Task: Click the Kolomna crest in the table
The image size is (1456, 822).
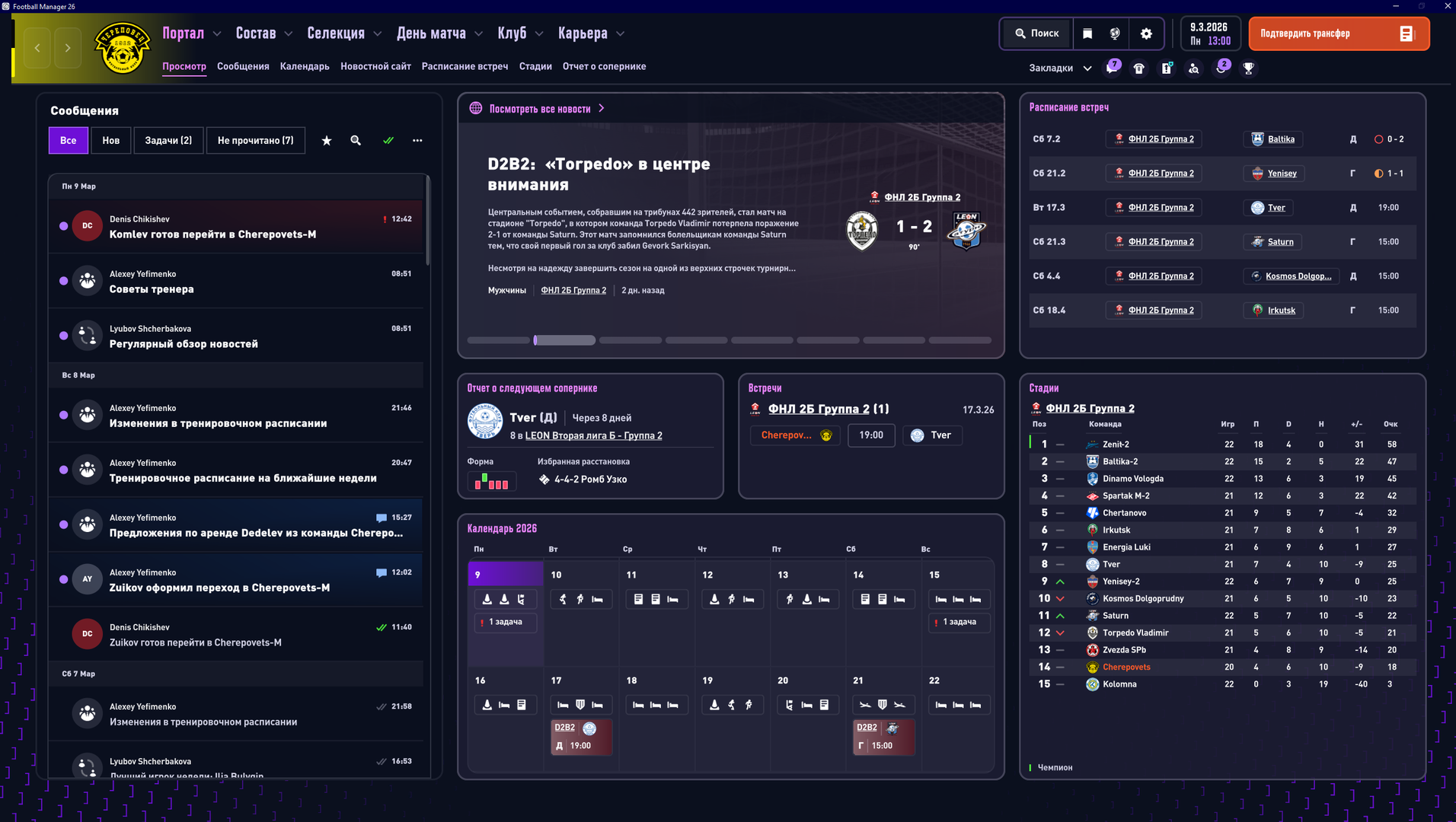Action: (x=1092, y=684)
